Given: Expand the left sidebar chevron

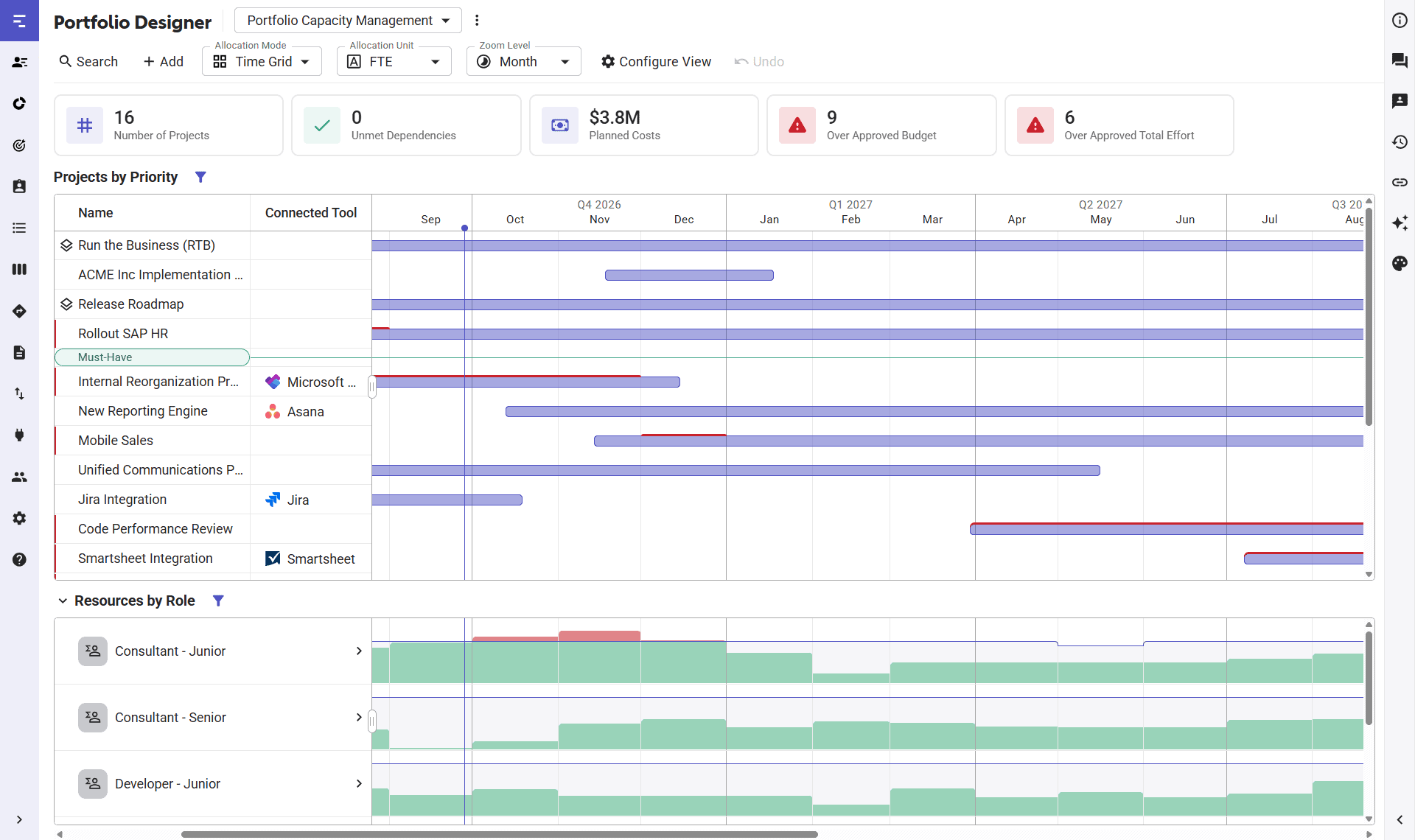Looking at the screenshot, I should coord(19,819).
